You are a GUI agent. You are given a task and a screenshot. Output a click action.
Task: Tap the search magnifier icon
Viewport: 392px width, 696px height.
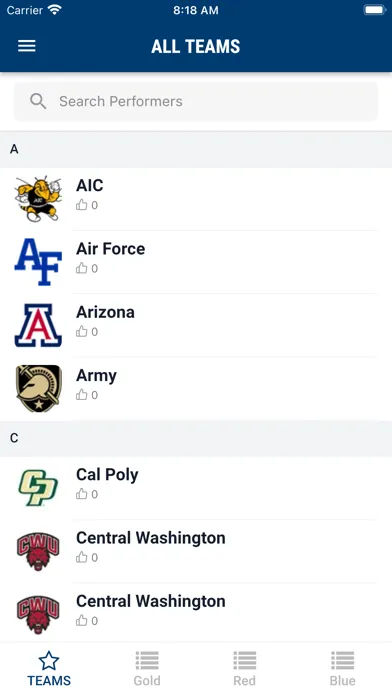tap(38, 101)
